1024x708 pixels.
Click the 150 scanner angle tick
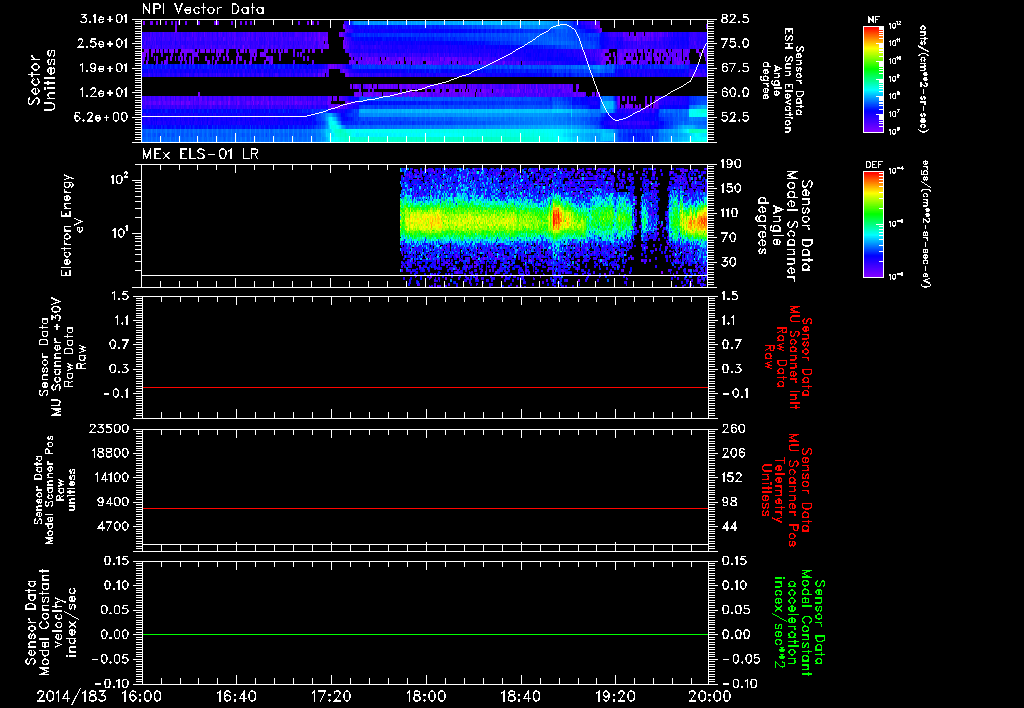tap(731, 189)
